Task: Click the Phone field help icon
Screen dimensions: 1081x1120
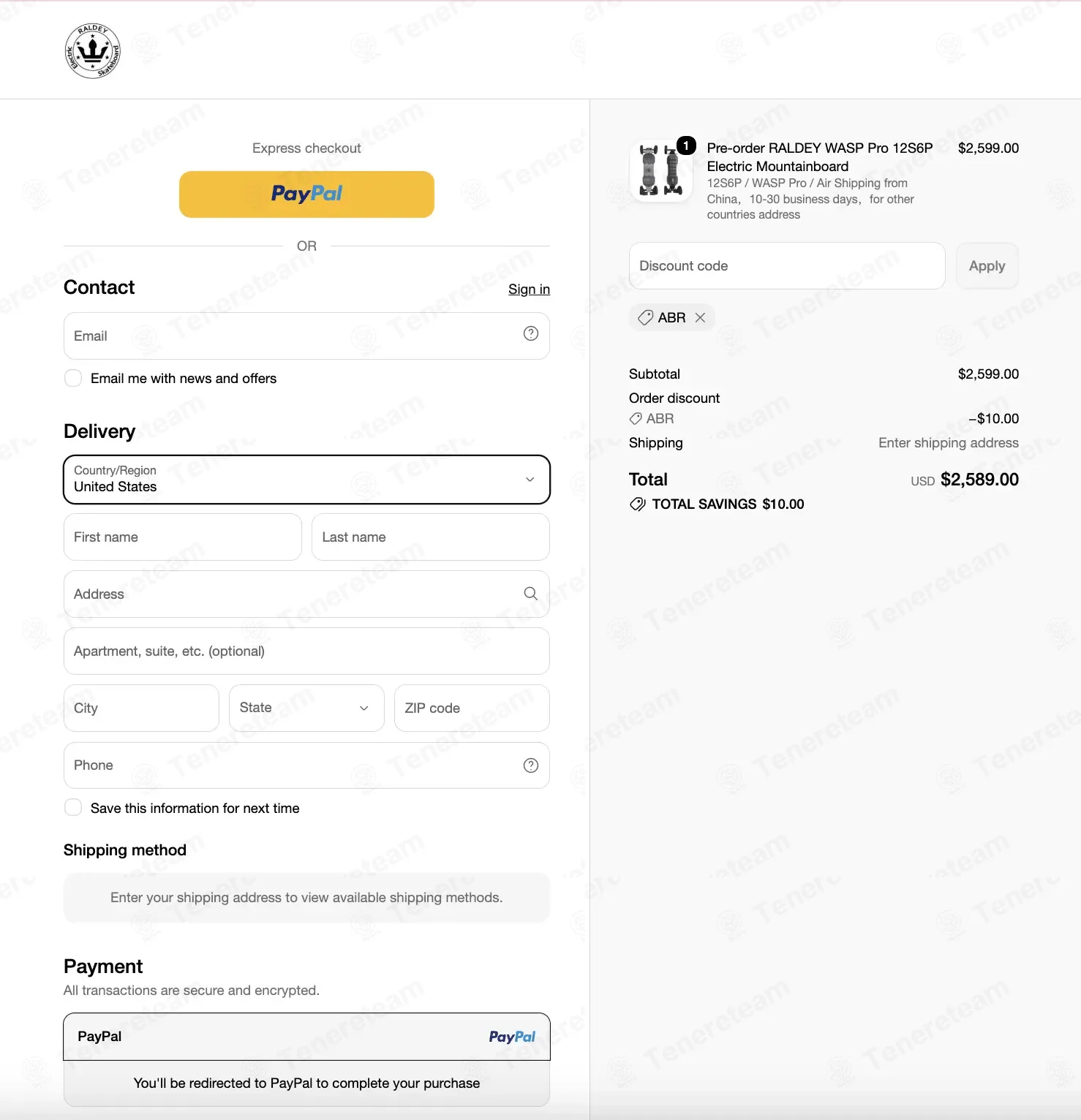Action: [531, 765]
